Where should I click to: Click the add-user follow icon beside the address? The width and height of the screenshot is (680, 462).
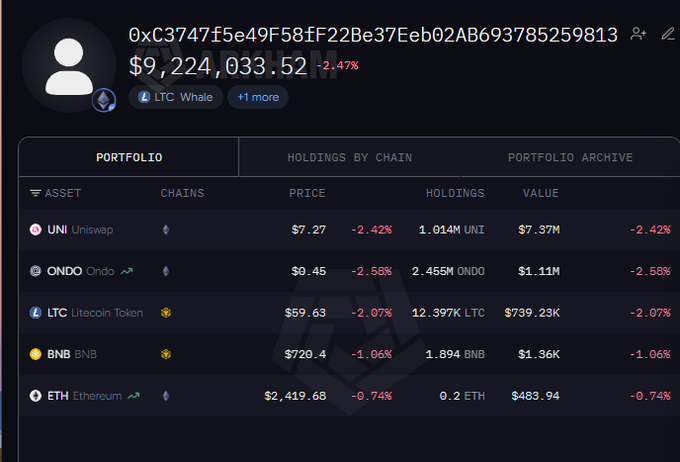pyautogui.click(x=638, y=34)
